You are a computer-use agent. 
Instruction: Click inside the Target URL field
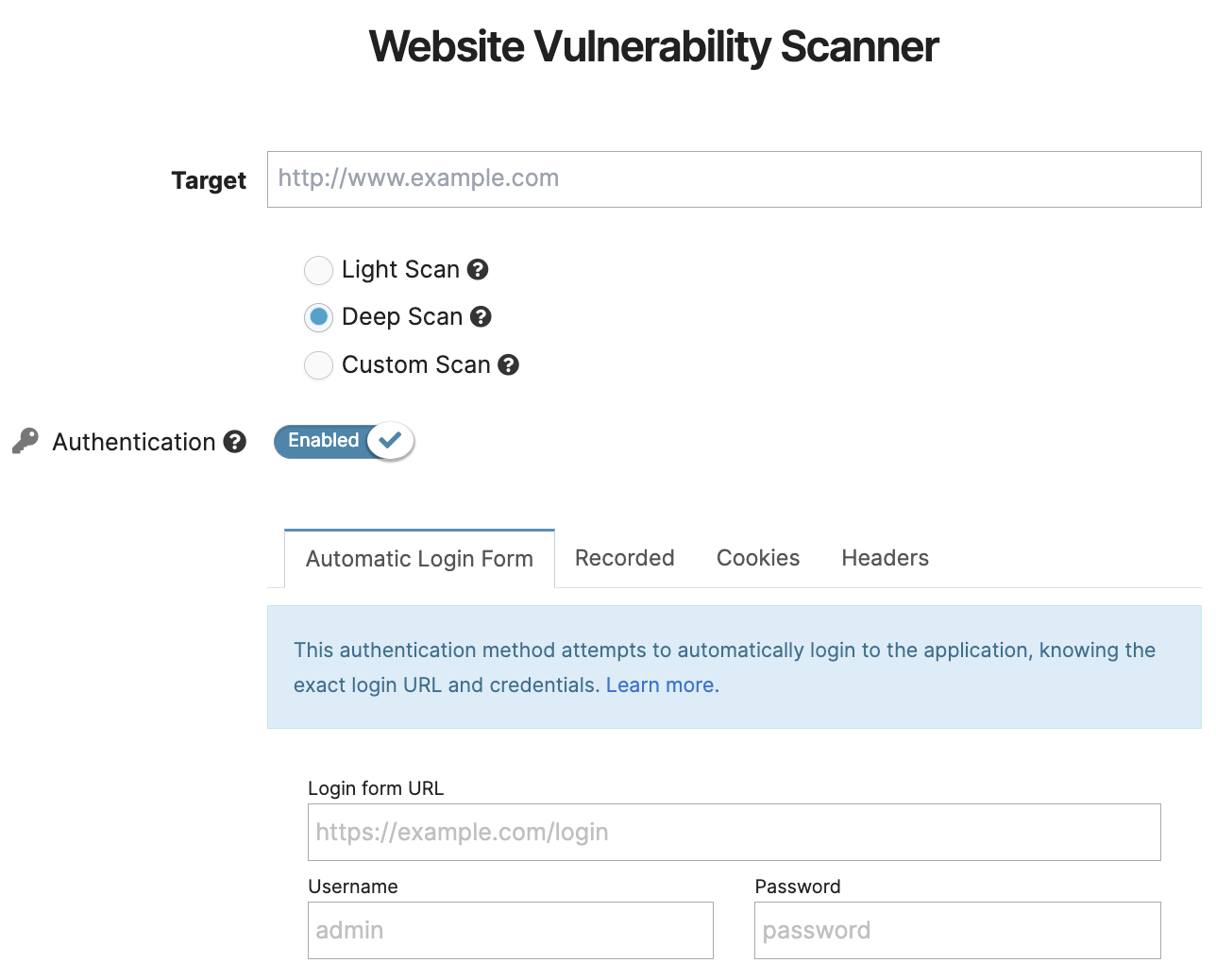coord(734,178)
